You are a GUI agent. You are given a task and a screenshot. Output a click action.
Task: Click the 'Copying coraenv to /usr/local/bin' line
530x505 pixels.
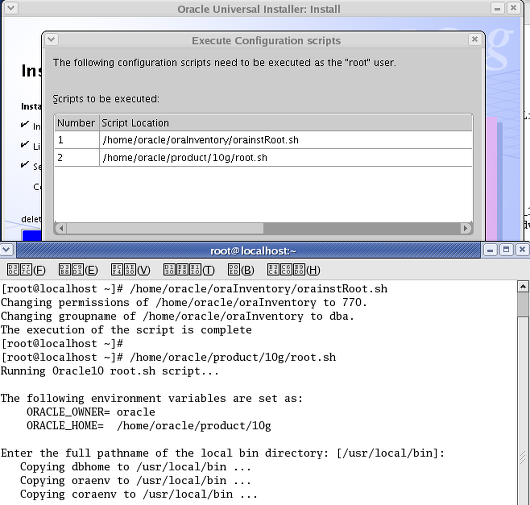point(139,495)
